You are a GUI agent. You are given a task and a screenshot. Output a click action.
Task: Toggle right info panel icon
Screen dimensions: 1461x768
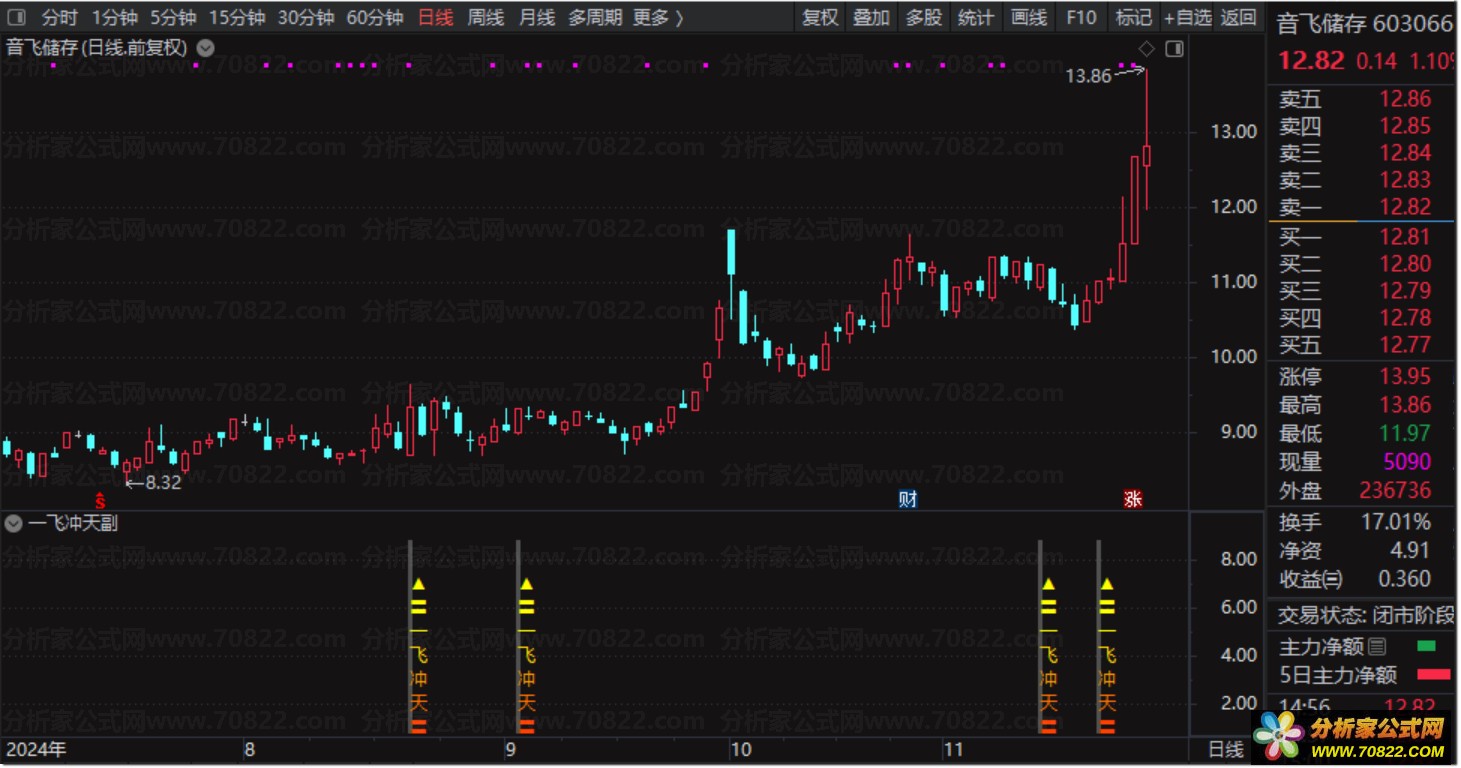[x=1174, y=48]
